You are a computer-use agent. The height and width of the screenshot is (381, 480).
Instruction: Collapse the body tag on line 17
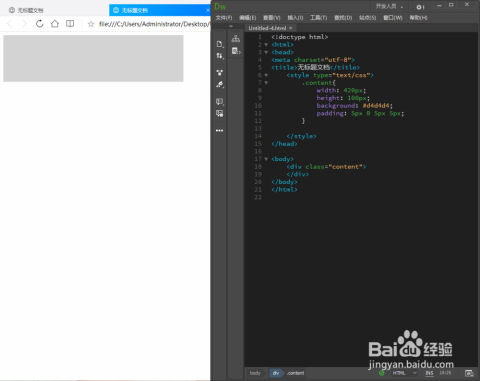click(266, 159)
